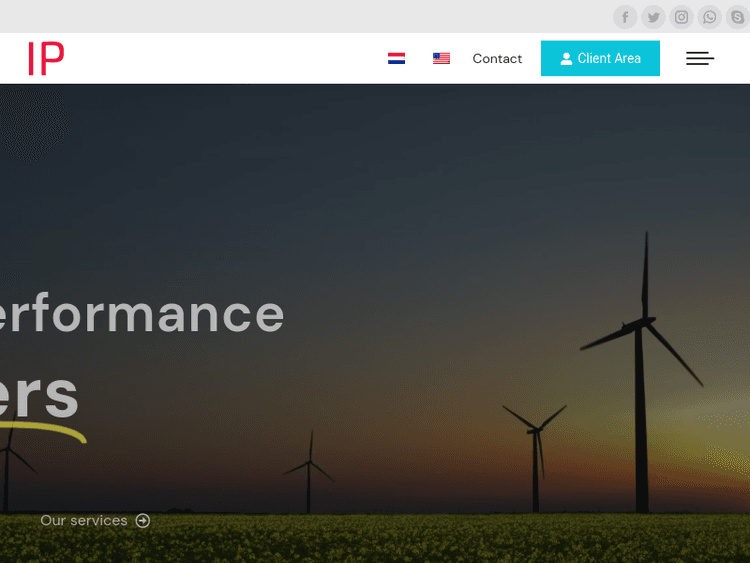Click the circled arrow beside Our services
Viewport: 750px width, 563px height.
coord(143,521)
